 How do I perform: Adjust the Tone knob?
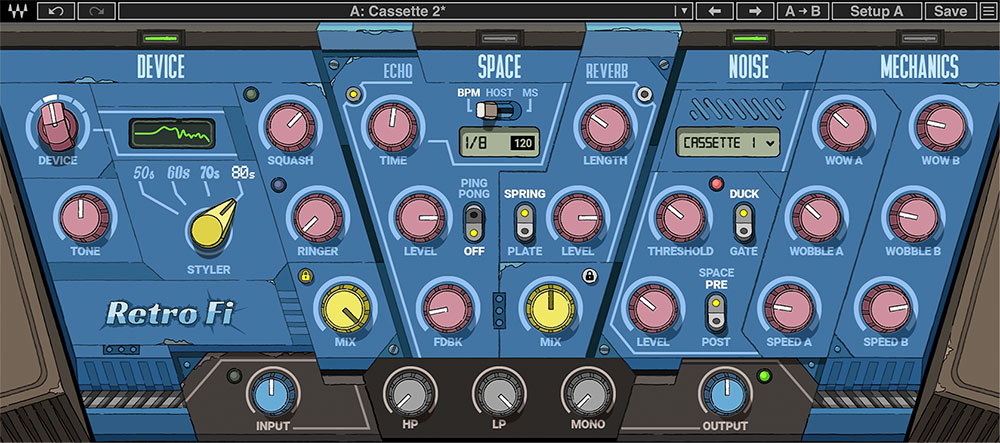point(85,217)
